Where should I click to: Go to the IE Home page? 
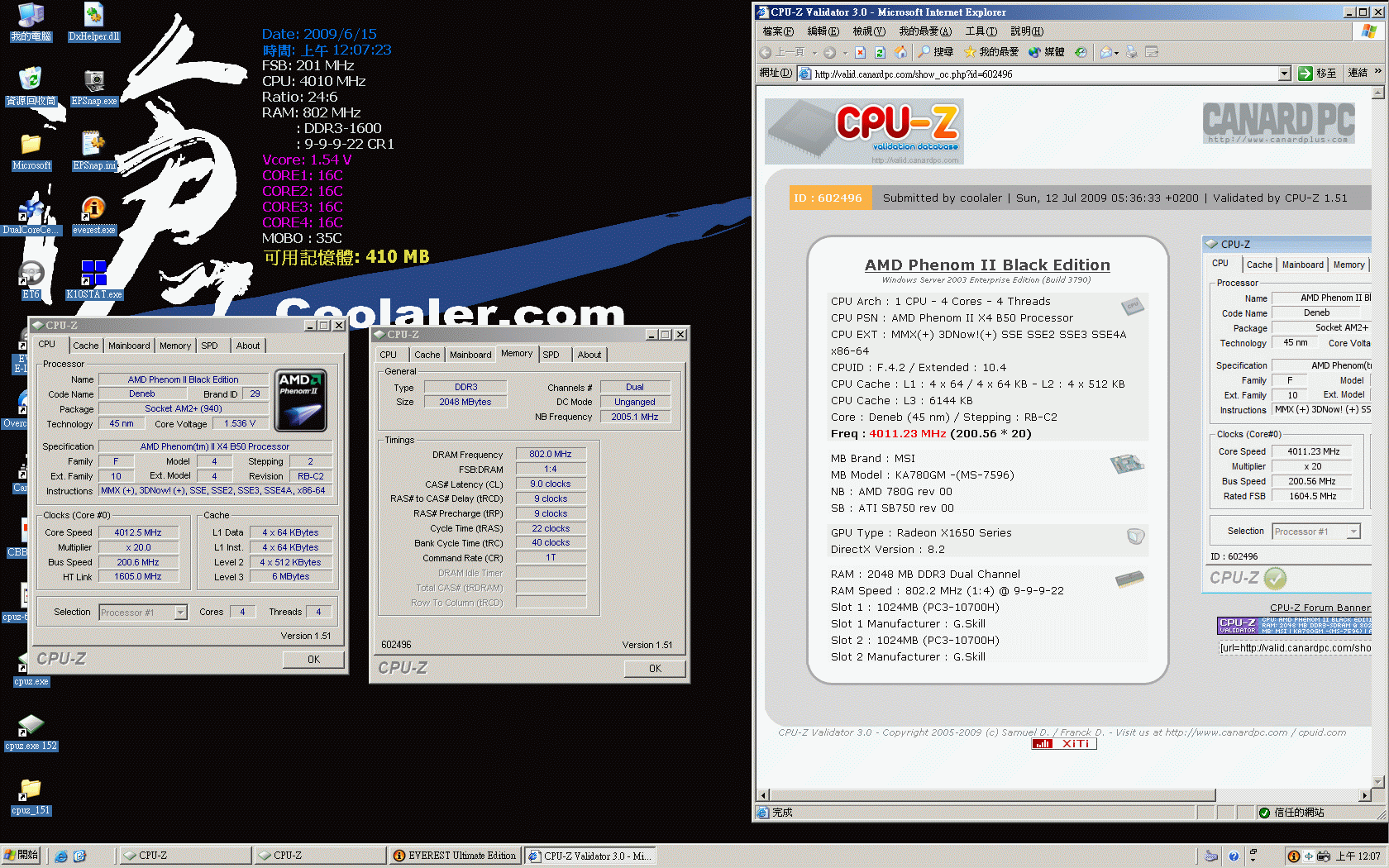click(900, 52)
